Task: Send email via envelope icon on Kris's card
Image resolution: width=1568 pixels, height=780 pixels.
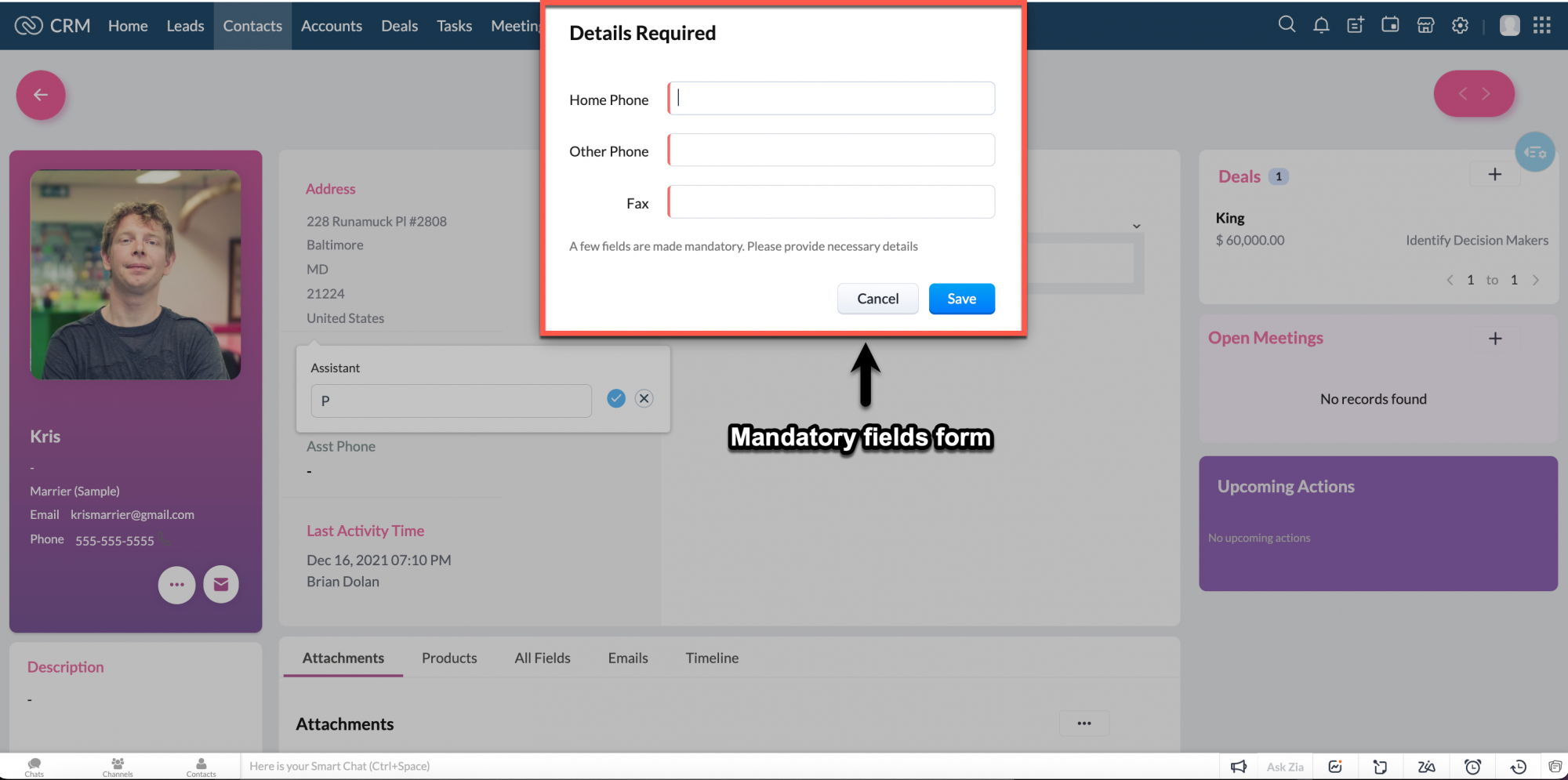Action: coord(220,584)
